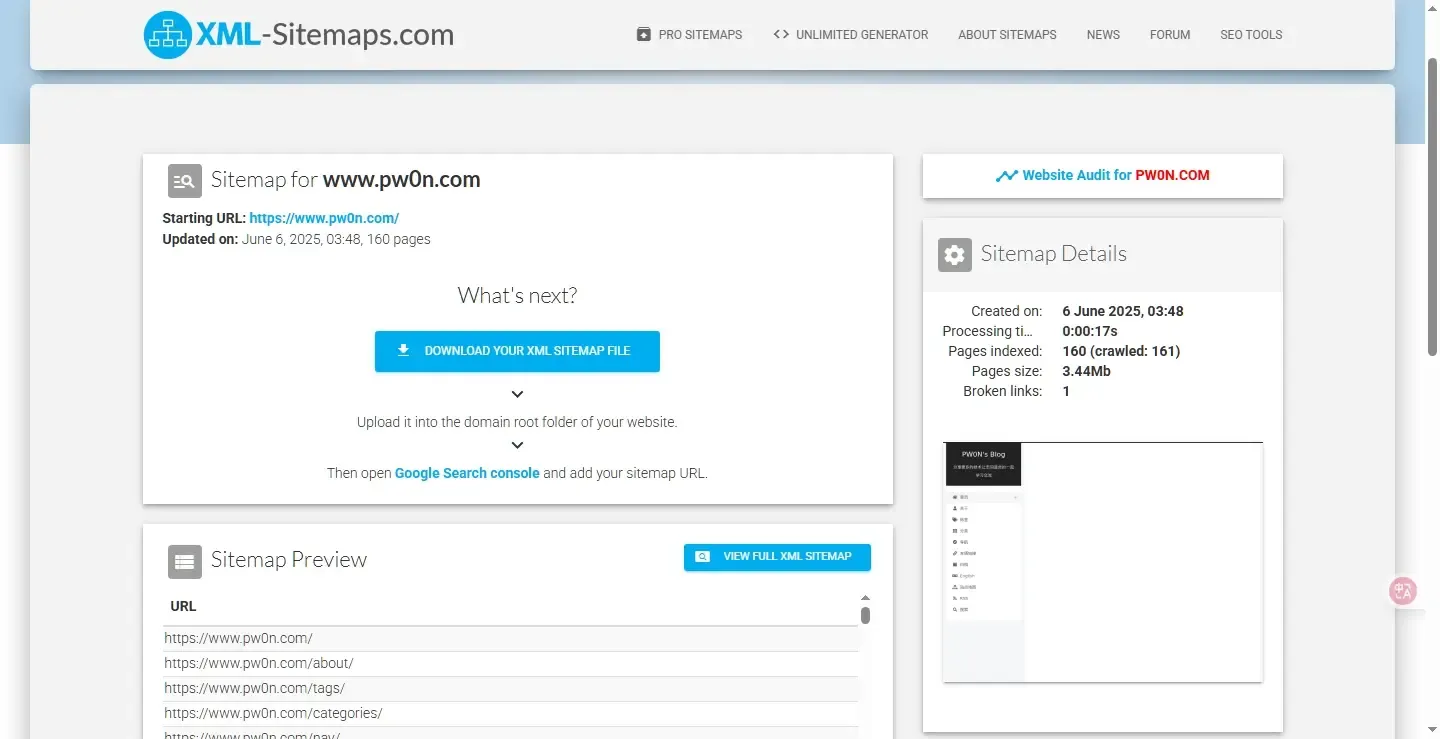Click the Pages size value 3.44Mb
This screenshot has height=739, width=1440.
1086,371
